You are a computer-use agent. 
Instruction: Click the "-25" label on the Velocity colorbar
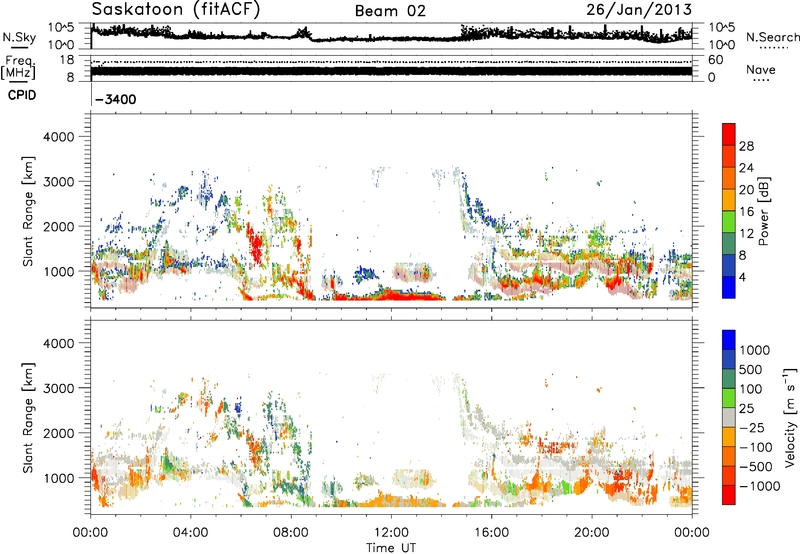click(752, 428)
